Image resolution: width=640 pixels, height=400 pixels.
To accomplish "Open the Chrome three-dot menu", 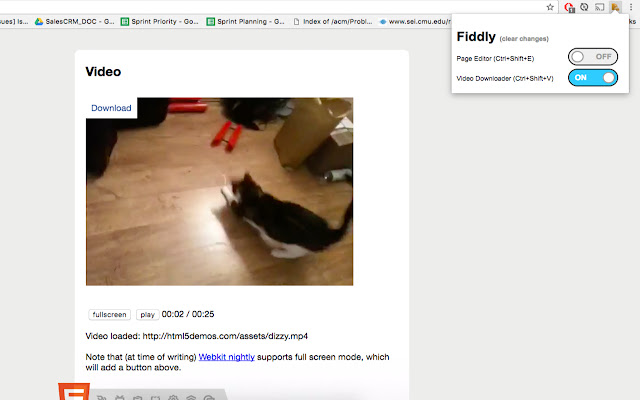I will pos(631,7).
